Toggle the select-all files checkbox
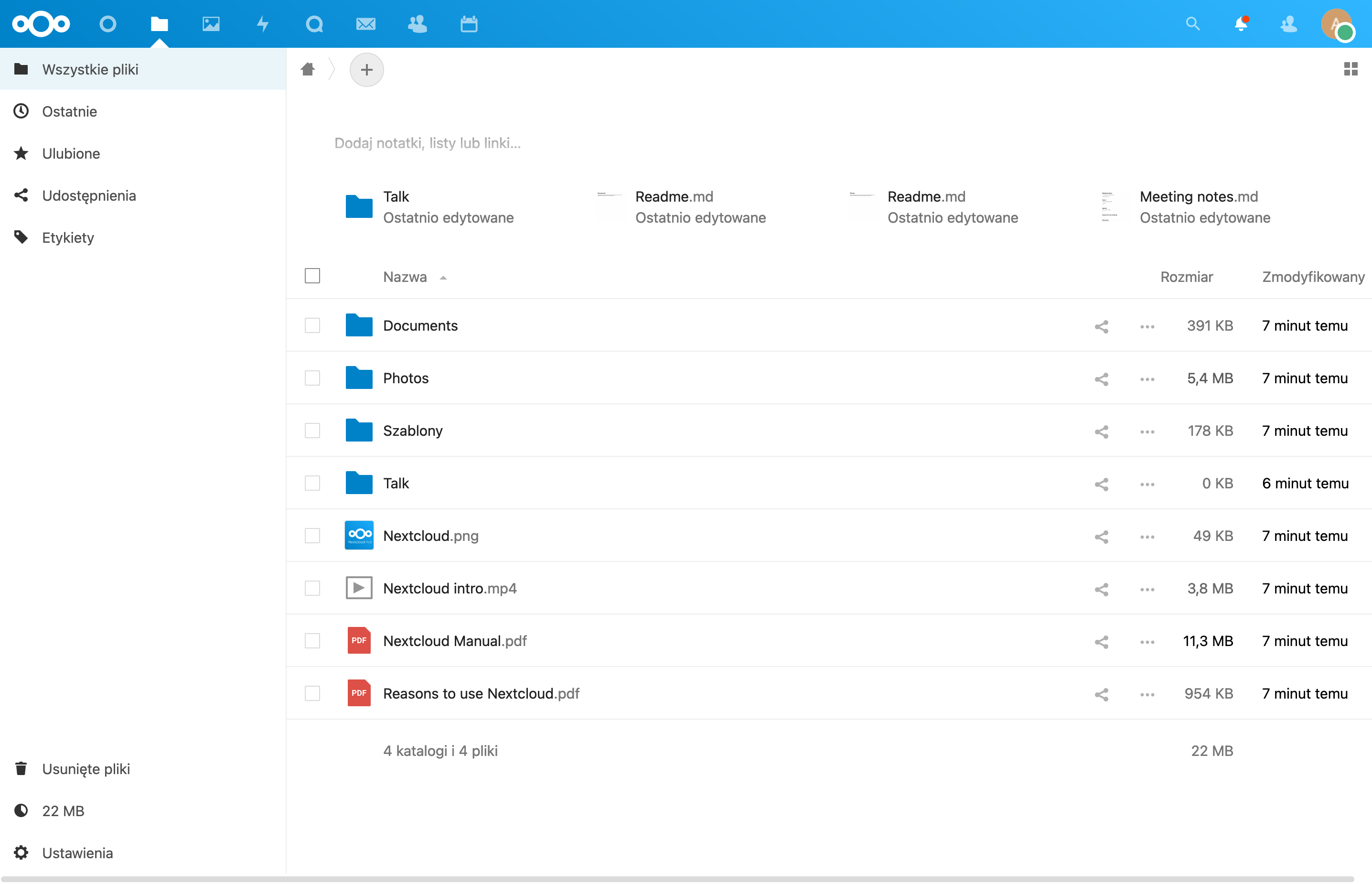 pyautogui.click(x=312, y=276)
